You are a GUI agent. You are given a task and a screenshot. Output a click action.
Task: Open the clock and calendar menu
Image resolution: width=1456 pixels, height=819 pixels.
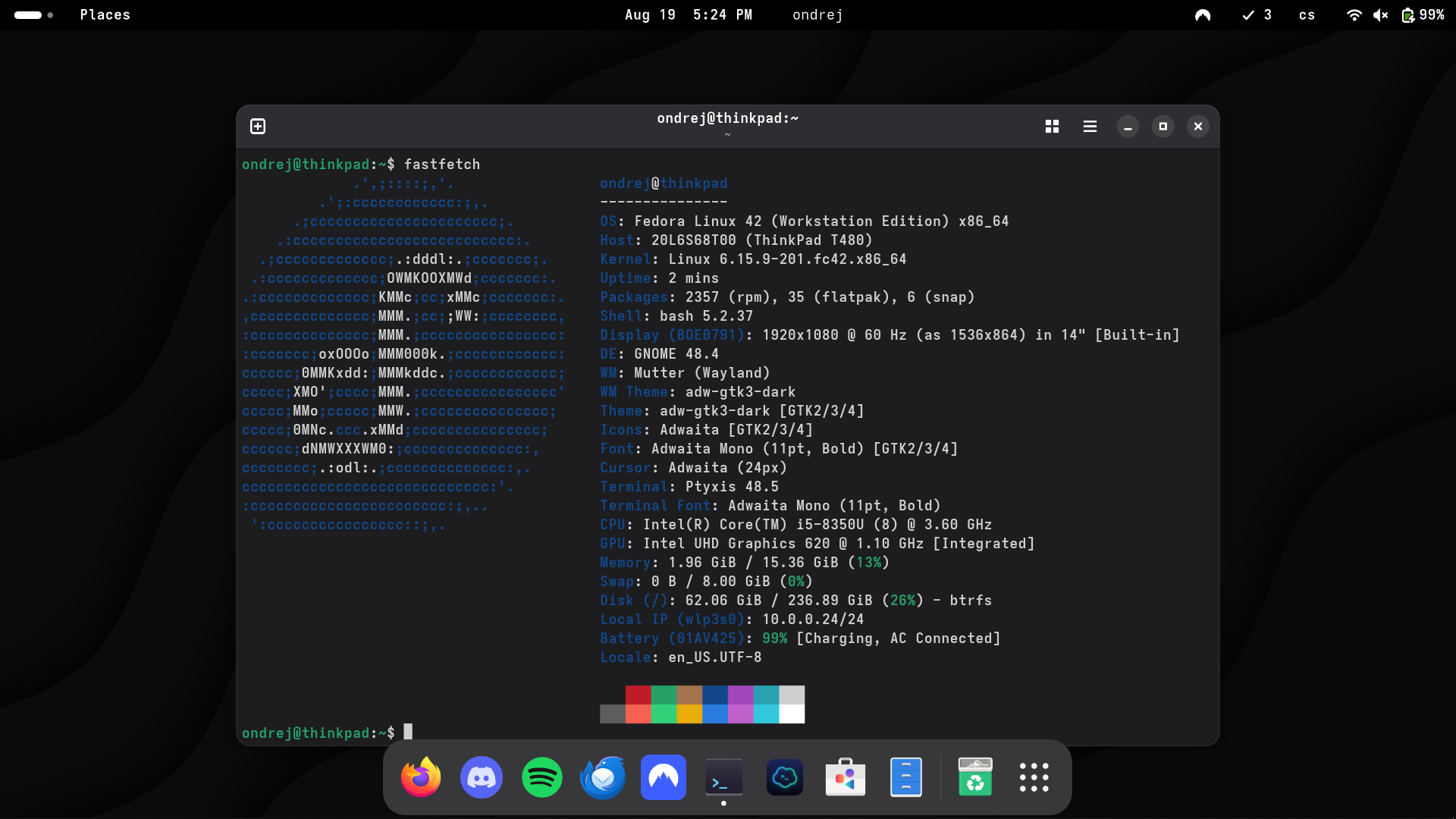pyautogui.click(x=689, y=15)
